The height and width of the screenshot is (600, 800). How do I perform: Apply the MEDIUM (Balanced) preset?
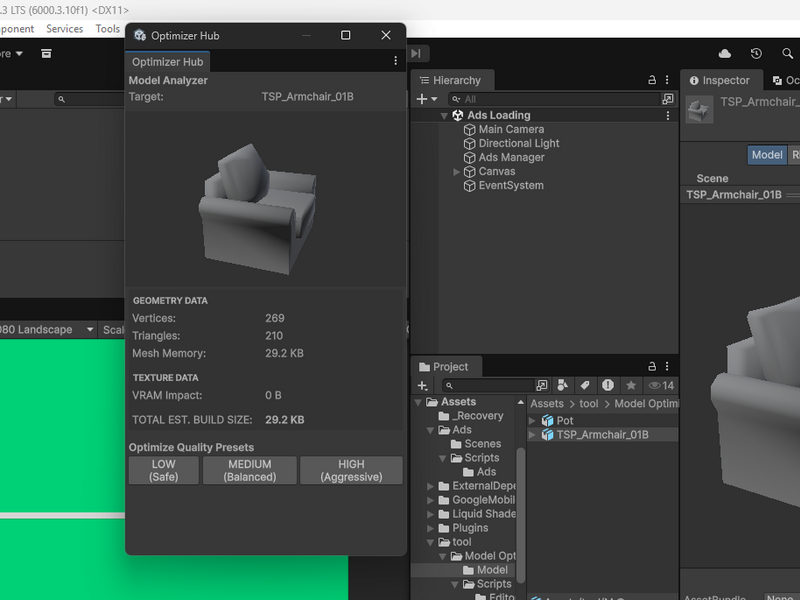pos(249,470)
